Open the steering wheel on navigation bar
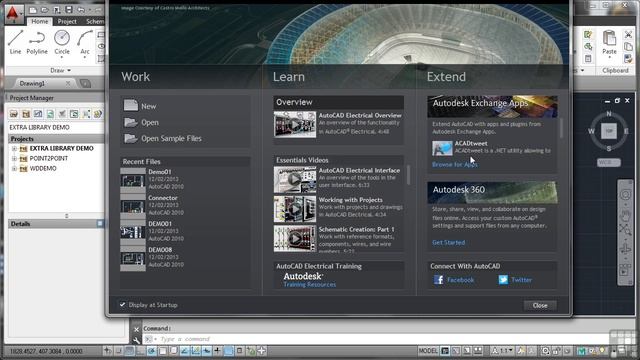This screenshot has width=640, height=360. 625,195
